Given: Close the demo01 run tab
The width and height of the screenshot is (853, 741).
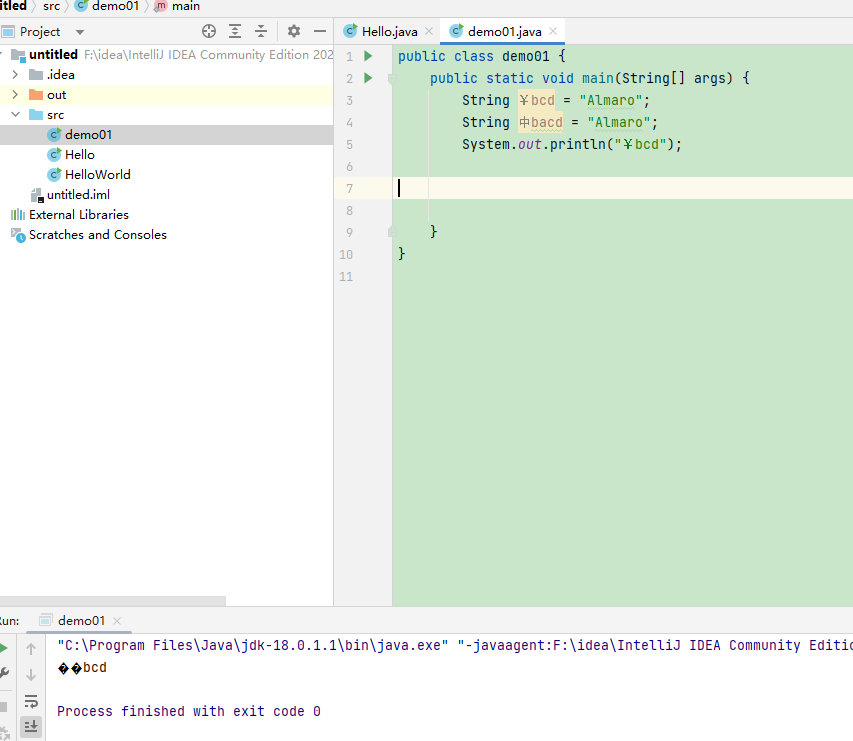Looking at the screenshot, I should tap(117, 621).
